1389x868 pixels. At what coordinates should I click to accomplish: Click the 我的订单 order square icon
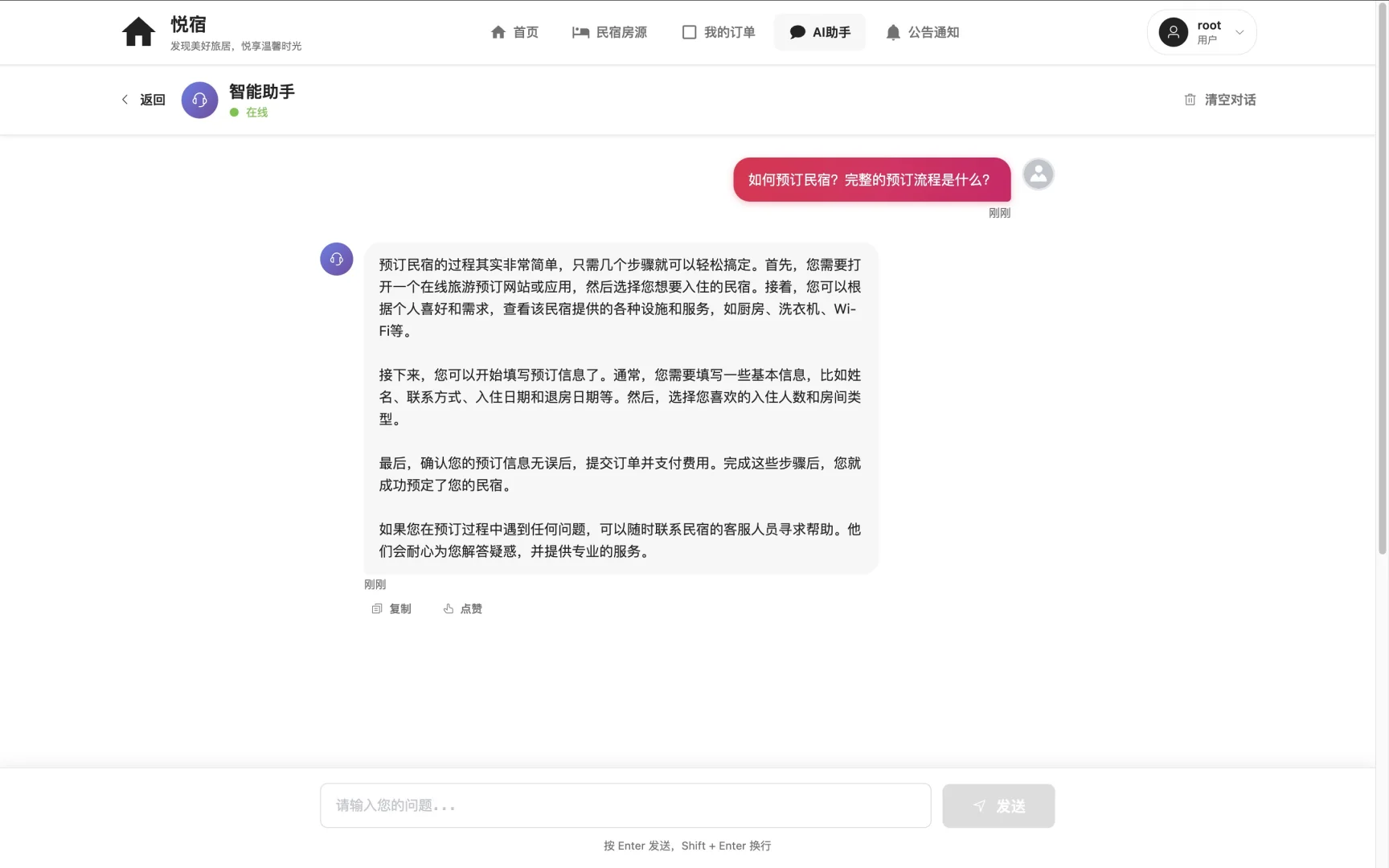coord(689,31)
